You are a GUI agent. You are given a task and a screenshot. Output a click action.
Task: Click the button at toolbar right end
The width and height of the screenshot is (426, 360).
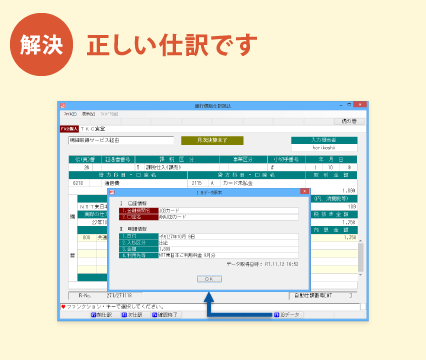pos(349,121)
